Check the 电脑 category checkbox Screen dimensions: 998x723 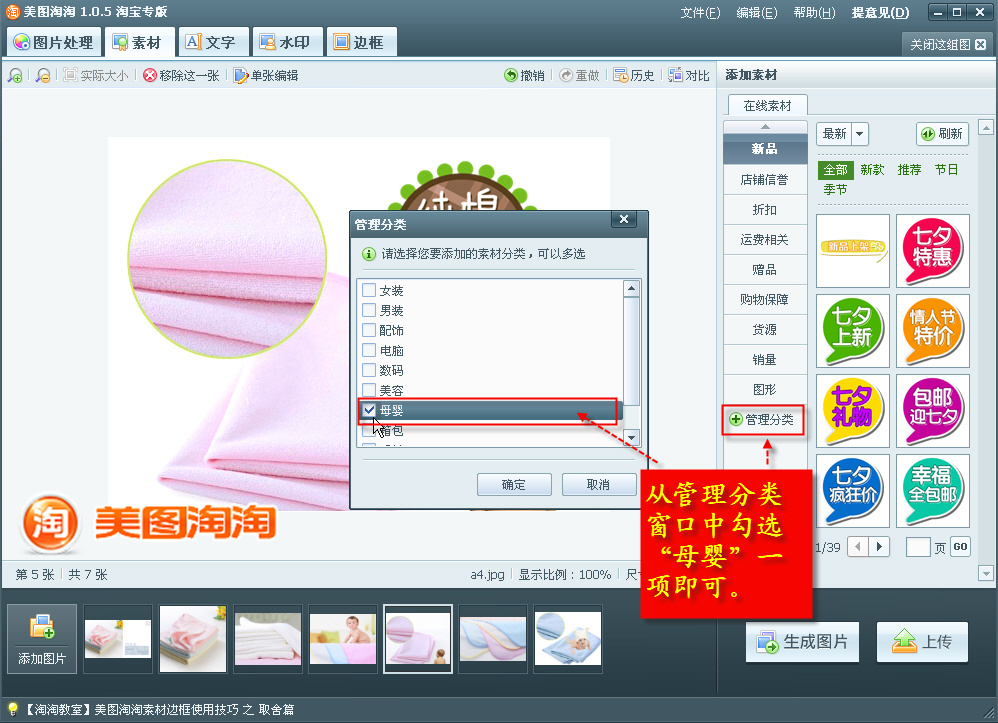[369, 350]
